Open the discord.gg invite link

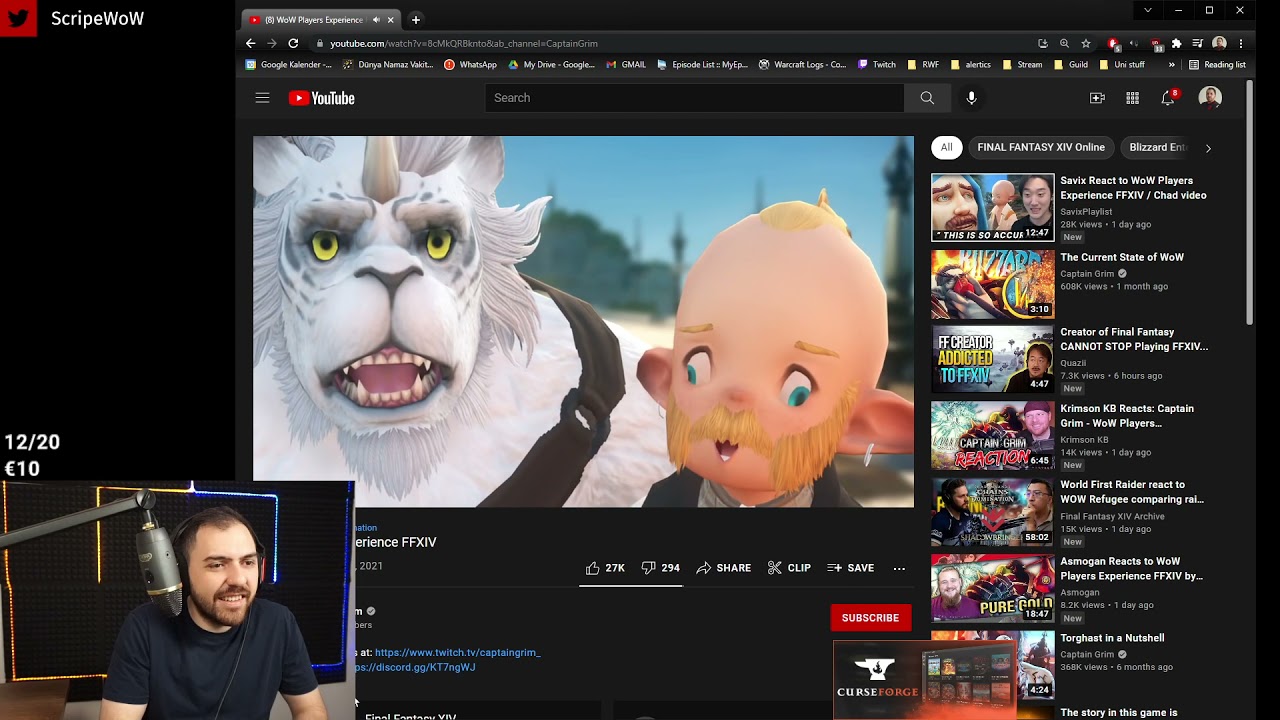(x=415, y=668)
